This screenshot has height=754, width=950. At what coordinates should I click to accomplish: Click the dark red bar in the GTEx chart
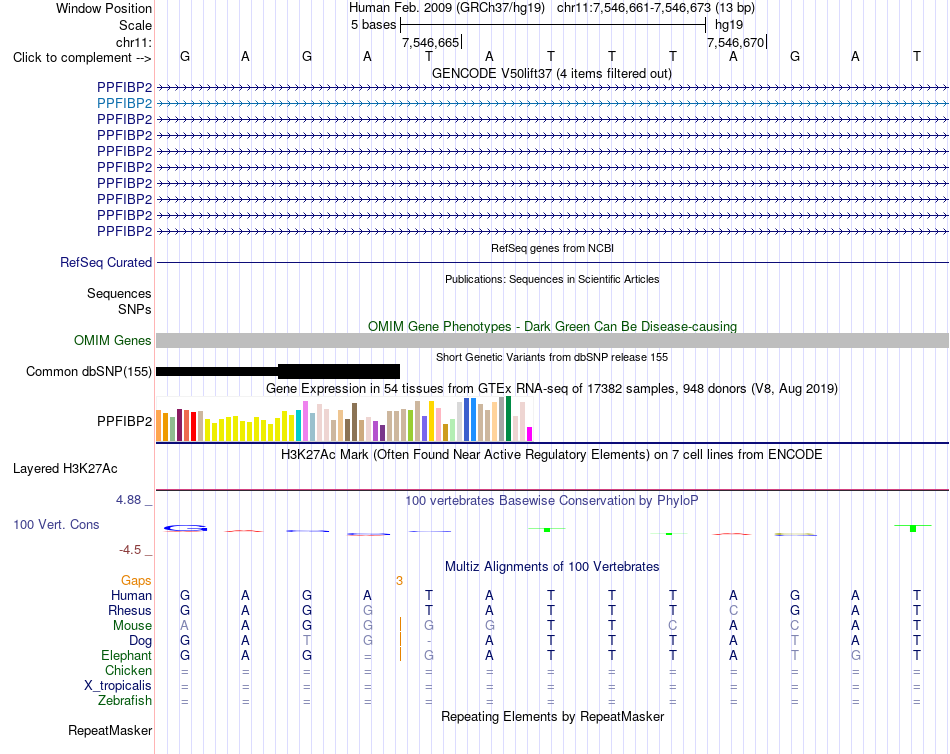coord(179,425)
